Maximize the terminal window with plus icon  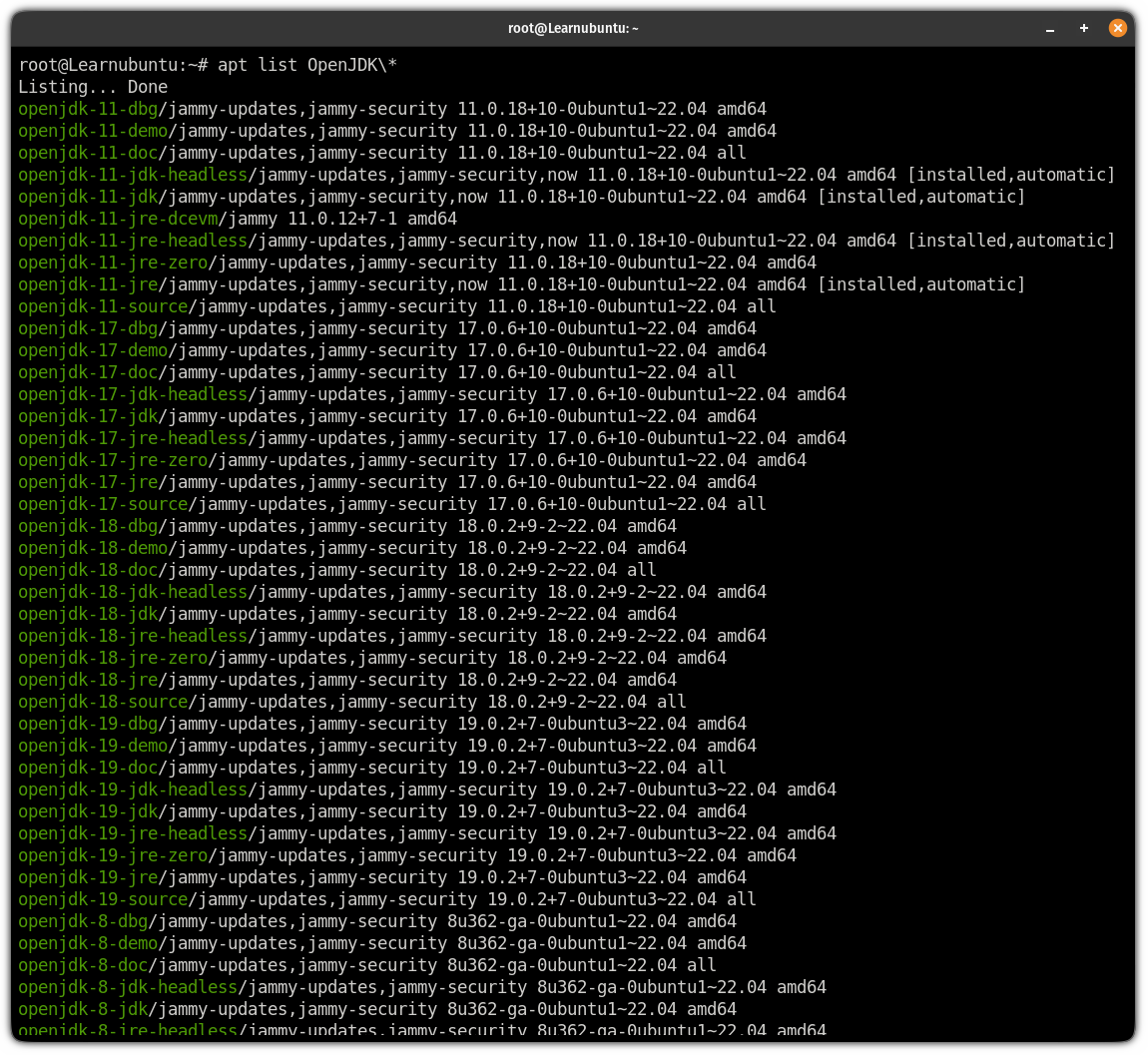click(x=1083, y=29)
